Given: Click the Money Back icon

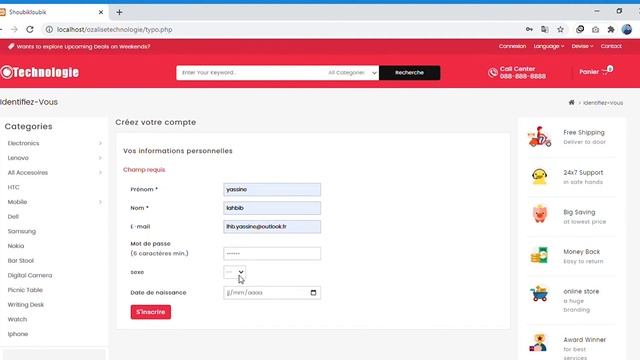Looking at the screenshot, I should coord(539,255).
